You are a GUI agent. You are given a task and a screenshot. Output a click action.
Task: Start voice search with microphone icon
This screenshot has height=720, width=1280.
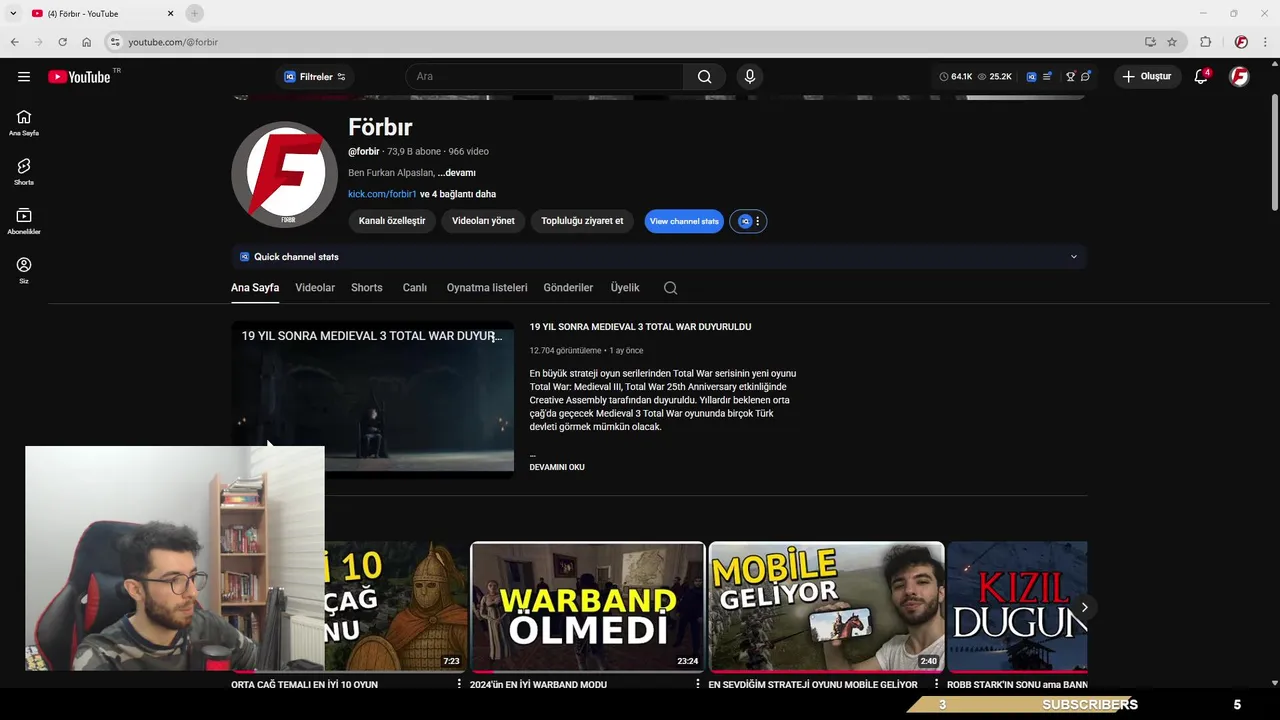749,77
